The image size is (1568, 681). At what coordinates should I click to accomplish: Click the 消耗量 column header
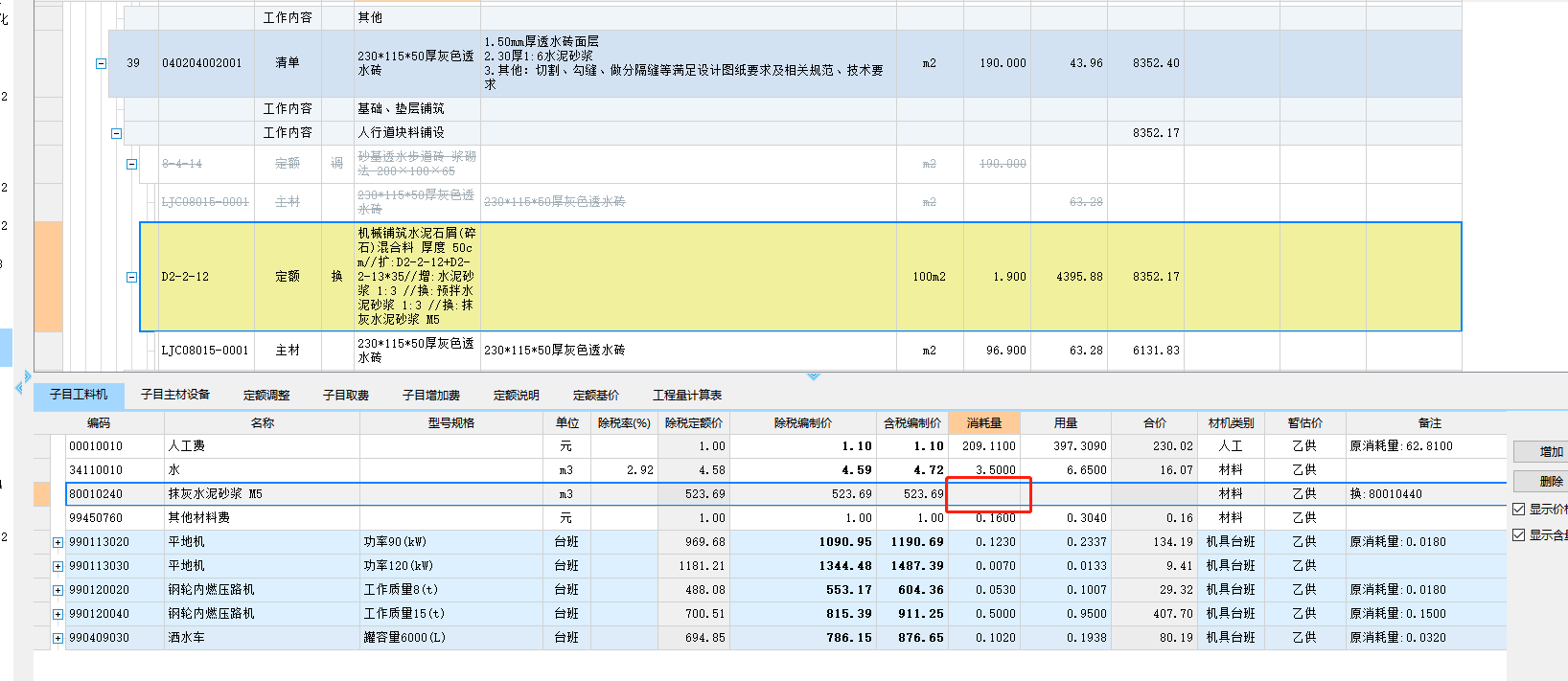pos(984,422)
